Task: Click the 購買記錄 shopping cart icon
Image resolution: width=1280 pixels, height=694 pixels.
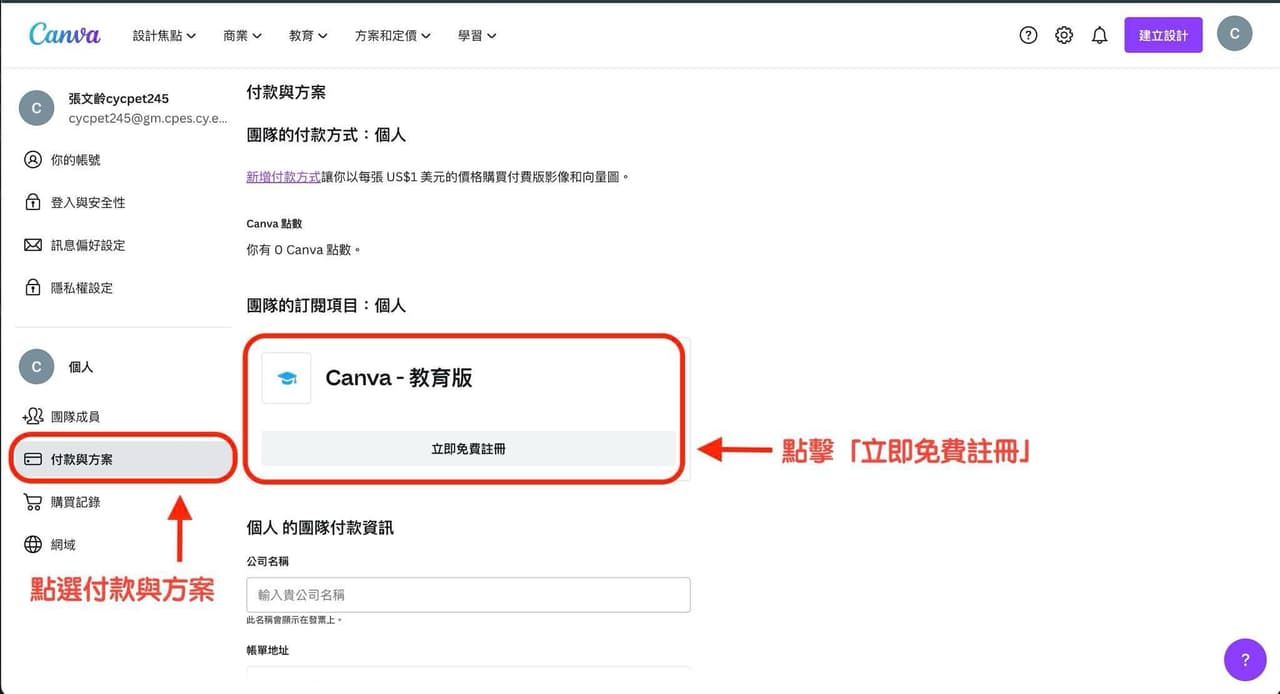Action: [x=33, y=502]
